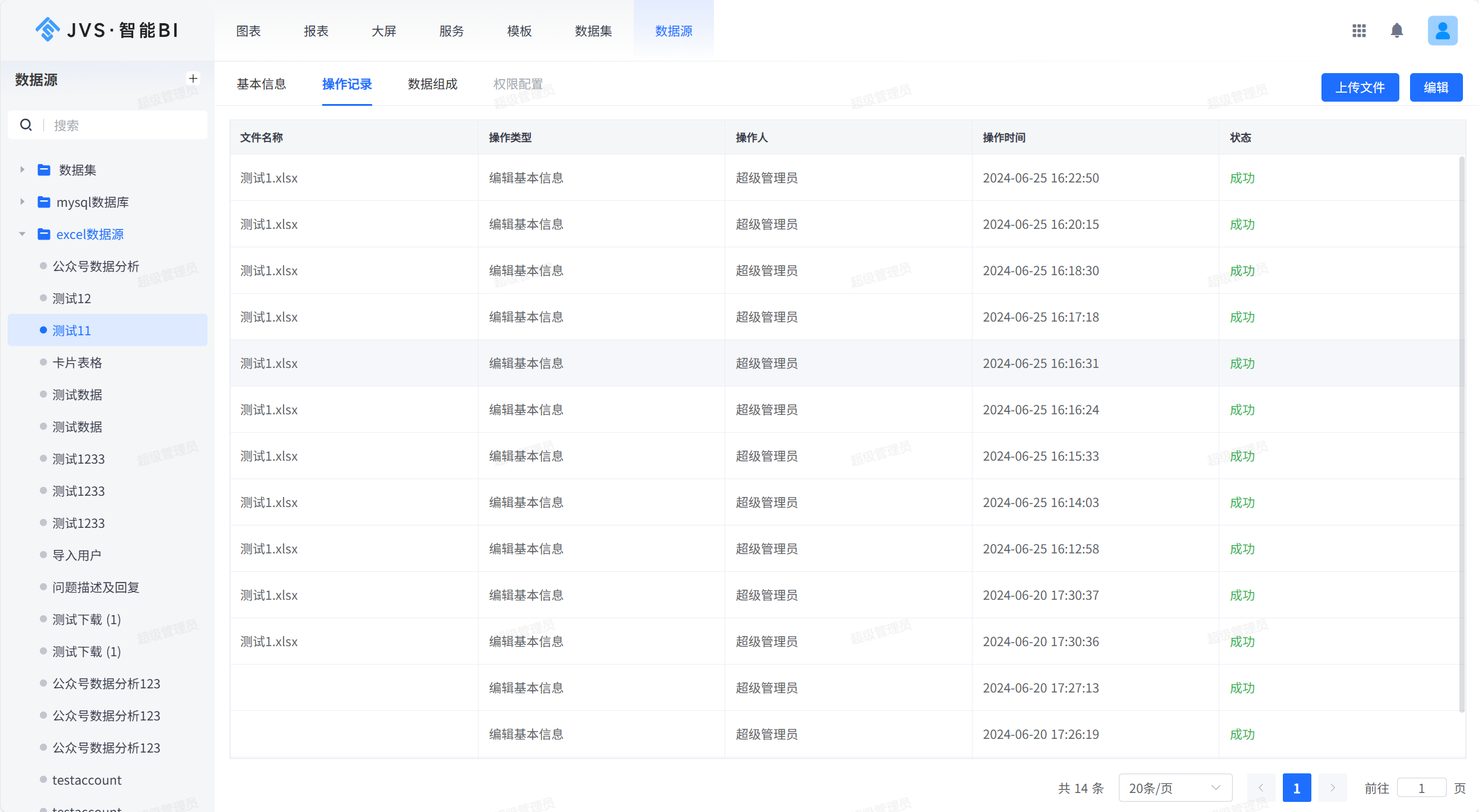Click the plus icon to add a data source

[193, 78]
